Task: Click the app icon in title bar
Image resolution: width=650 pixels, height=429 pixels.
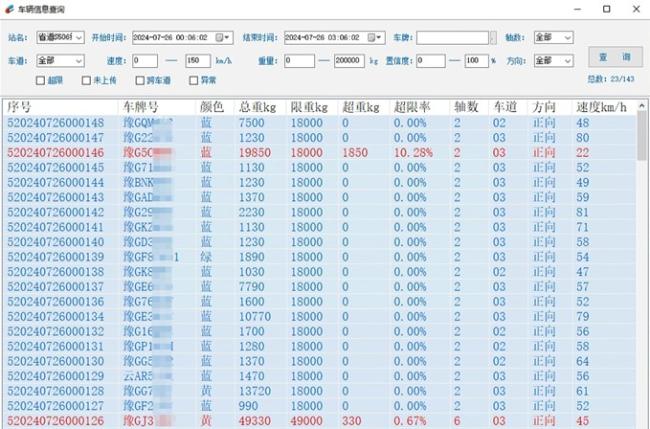Action: point(8,7)
